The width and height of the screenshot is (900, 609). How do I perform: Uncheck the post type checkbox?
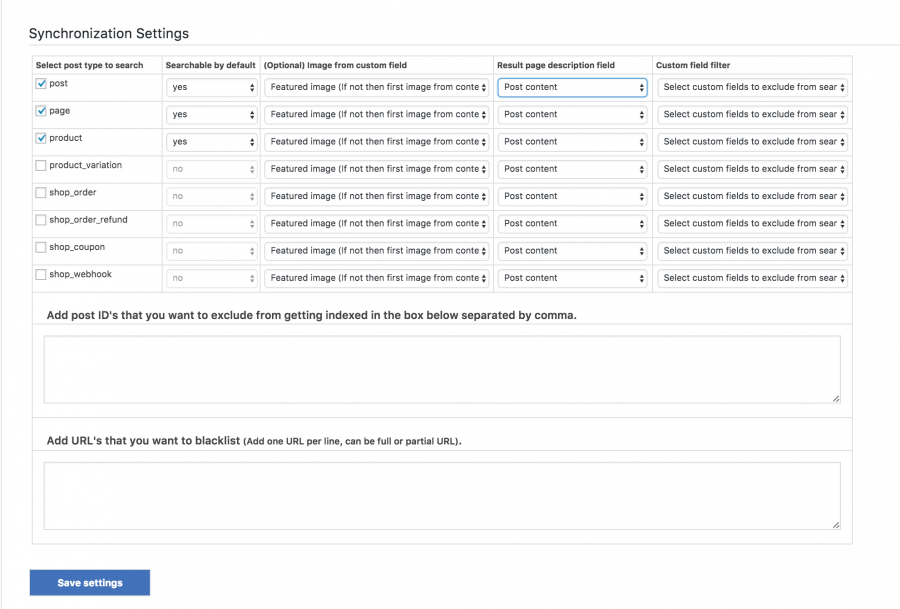pos(41,84)
